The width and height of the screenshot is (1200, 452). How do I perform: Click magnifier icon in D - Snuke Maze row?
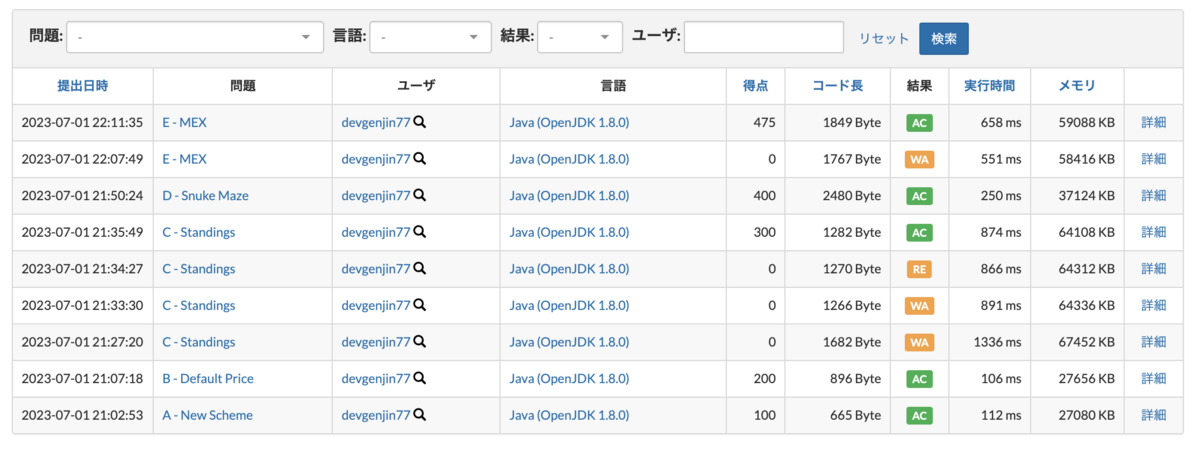(420, 195)
